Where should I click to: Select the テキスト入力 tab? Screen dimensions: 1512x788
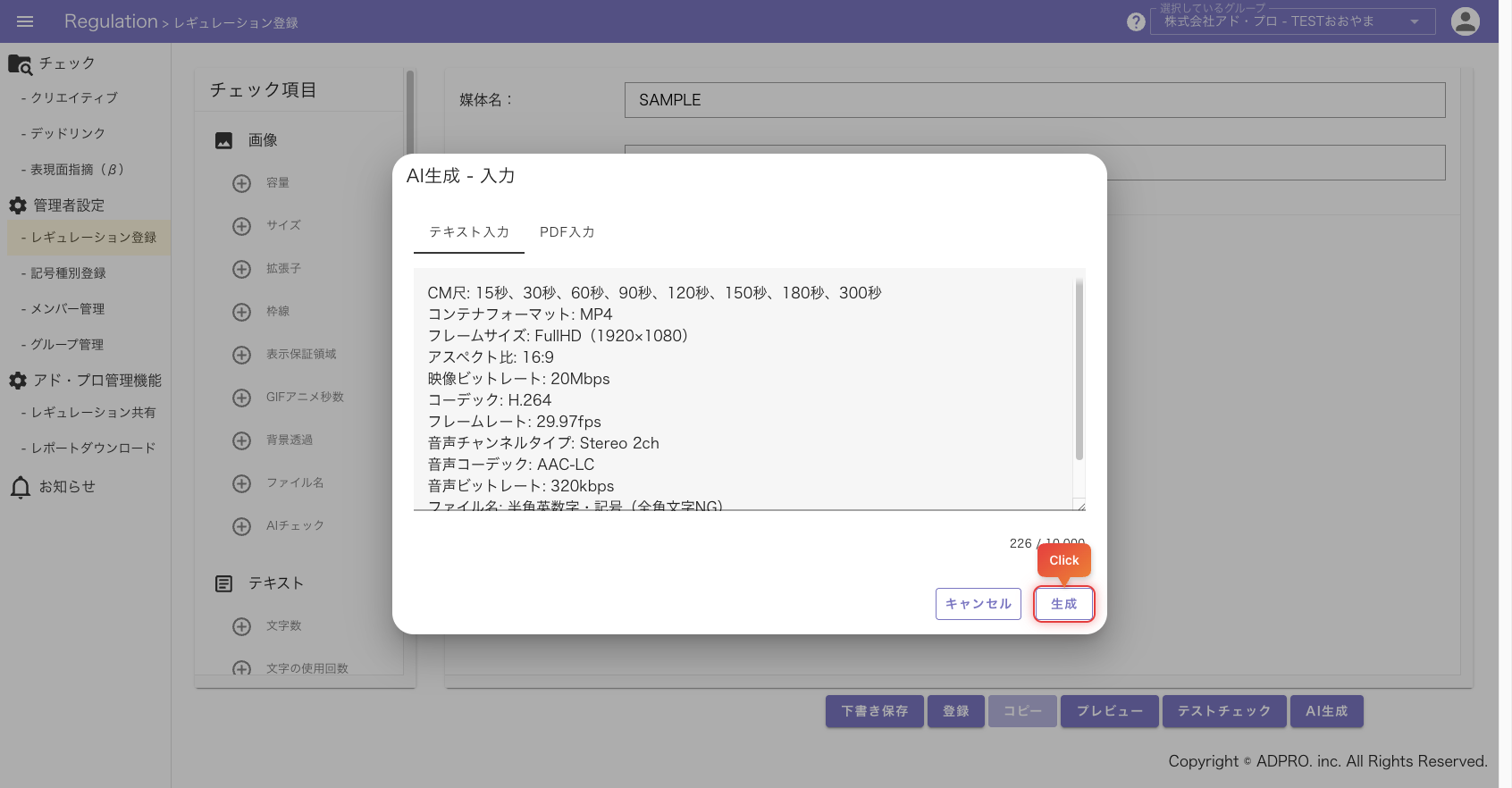pos(468,232)
